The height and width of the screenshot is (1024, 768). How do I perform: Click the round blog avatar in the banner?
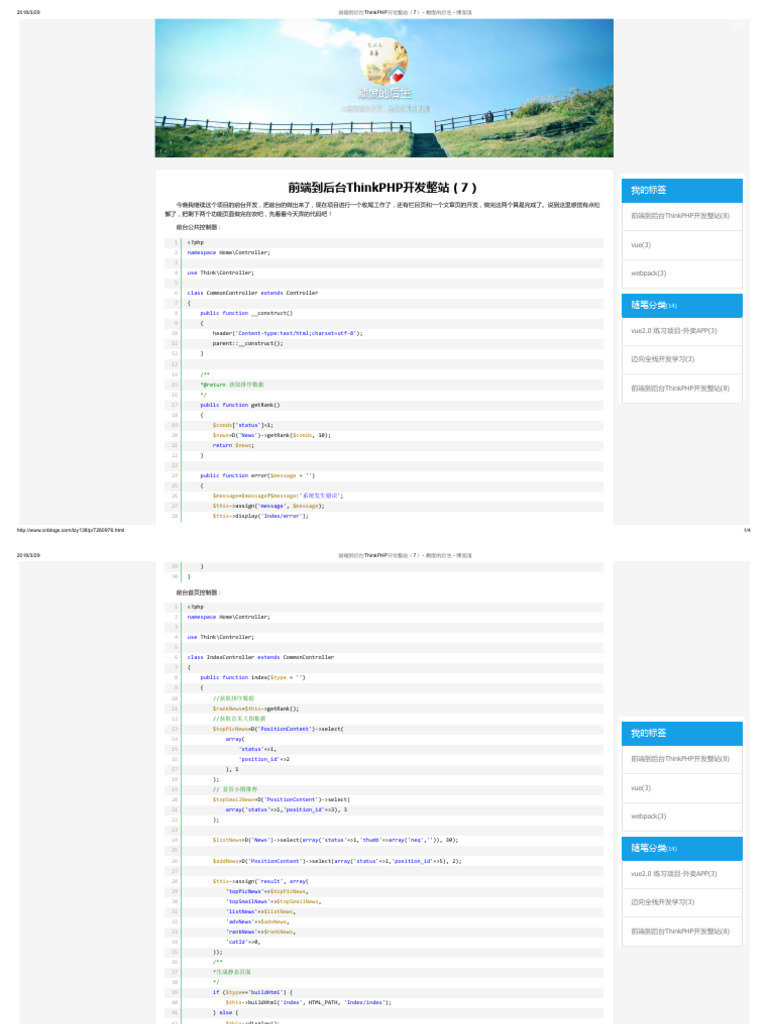tap(384, 61)
